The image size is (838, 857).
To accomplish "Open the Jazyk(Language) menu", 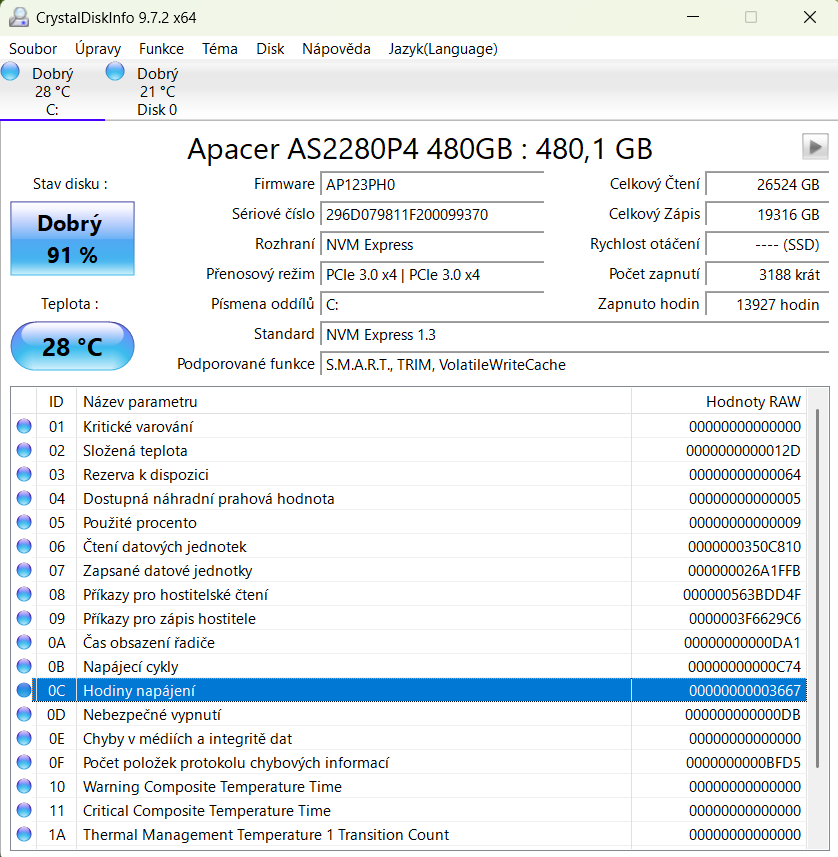I will (x=443, y=49).
